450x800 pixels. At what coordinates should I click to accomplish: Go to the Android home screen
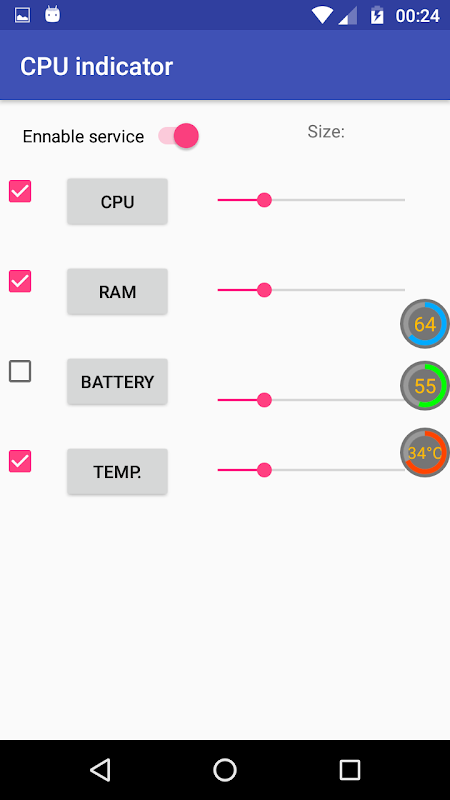point(225,769)
